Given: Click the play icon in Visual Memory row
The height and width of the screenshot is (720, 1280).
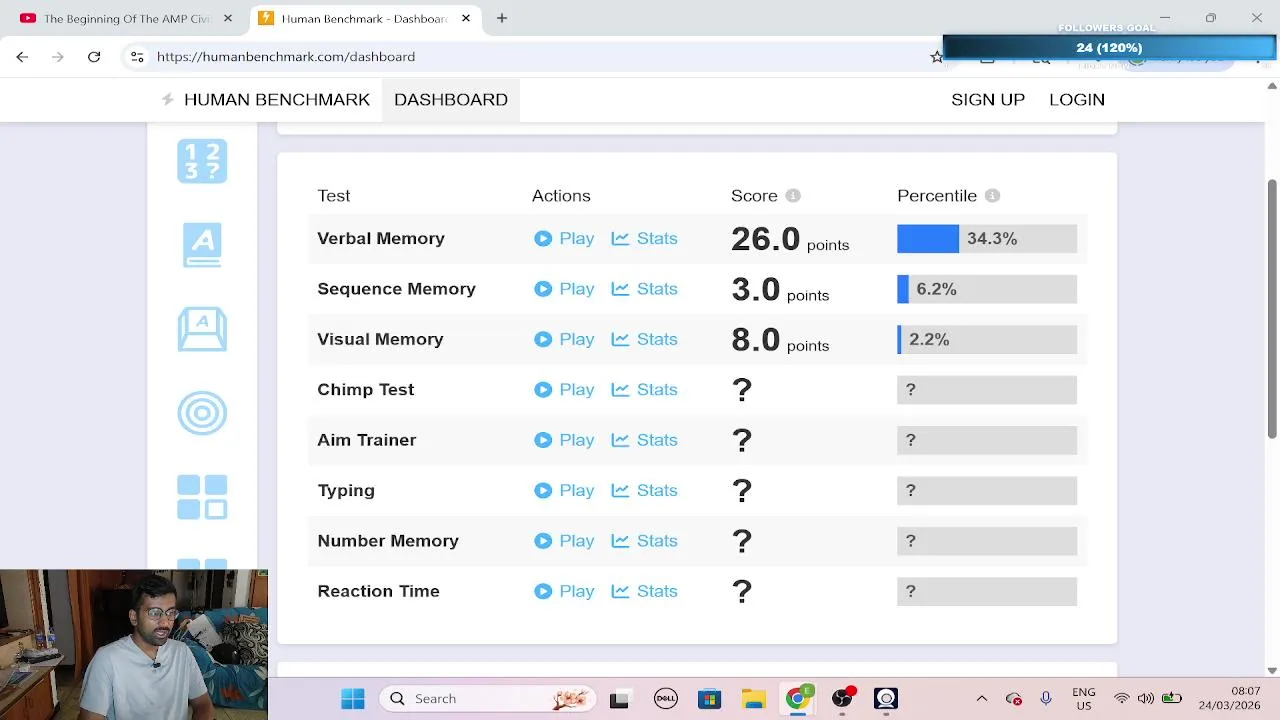Looking at the screenshot, I should pyautogui.click(x=543, y=339).
